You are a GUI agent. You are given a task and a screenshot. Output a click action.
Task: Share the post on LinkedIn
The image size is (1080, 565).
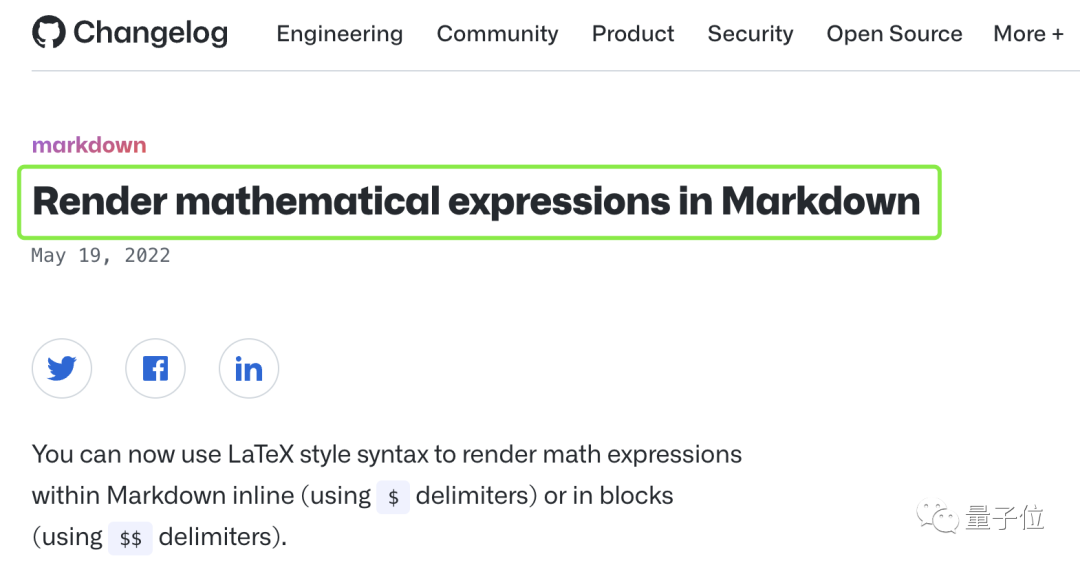click(x=248, y=369)
